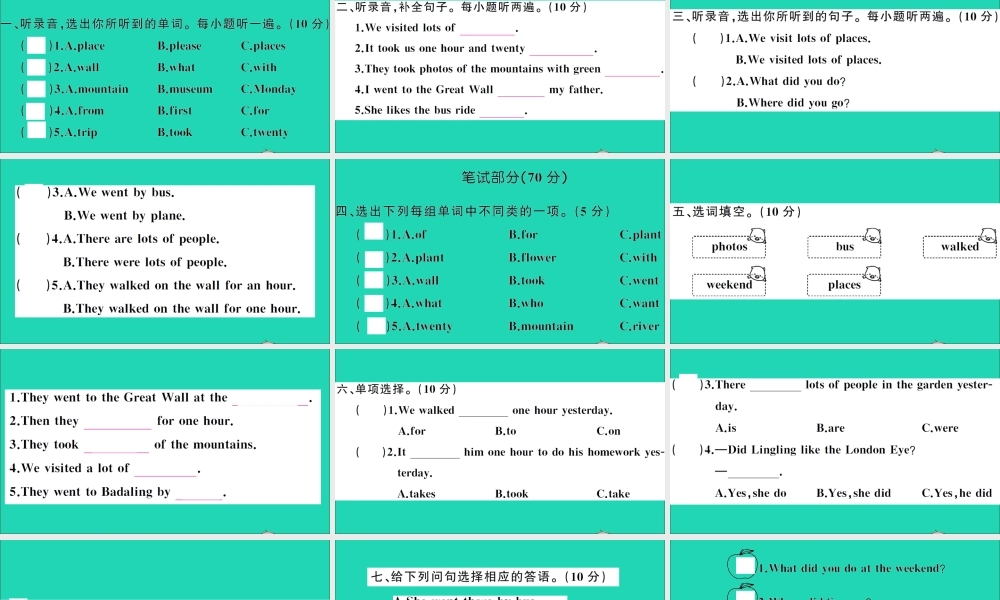The width and height of the screenshot is (1000, 600).
Task: Click the answer box for question 2 A.plant
Action: 374,258
